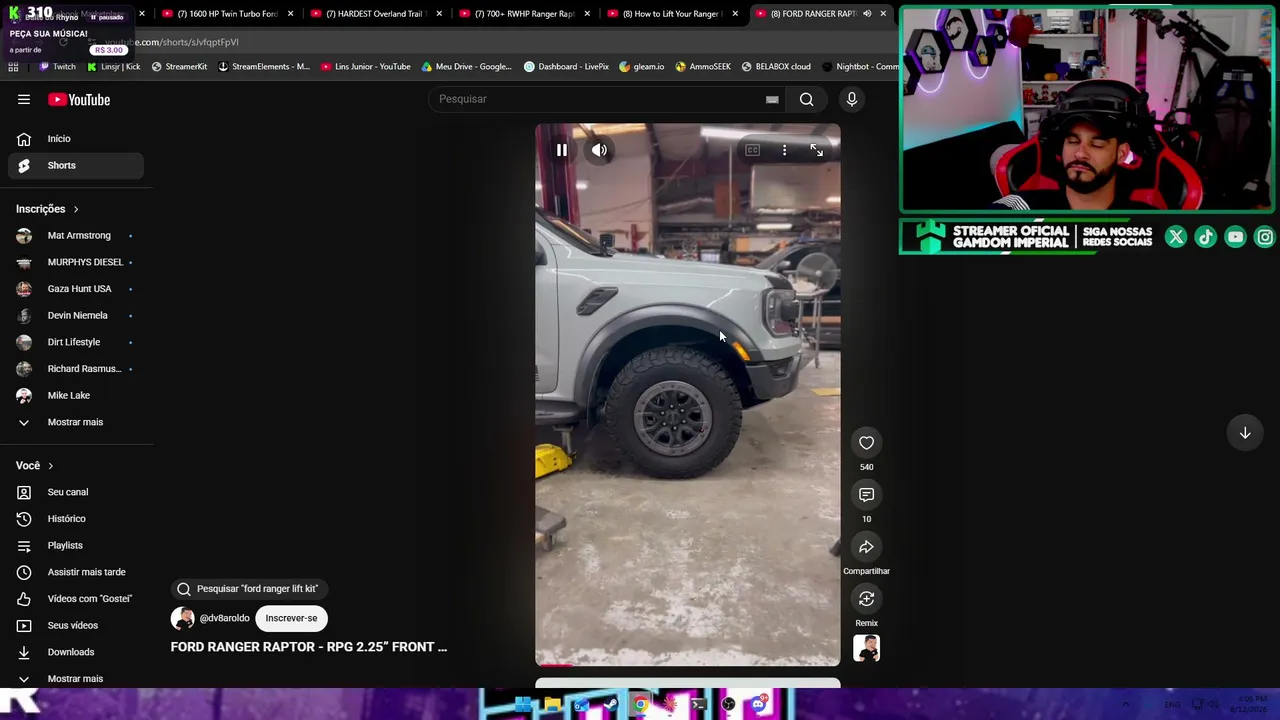Open Seu canal in the sidebar
This screenshot has height=720, width=1280.
(x=76, y=492)
